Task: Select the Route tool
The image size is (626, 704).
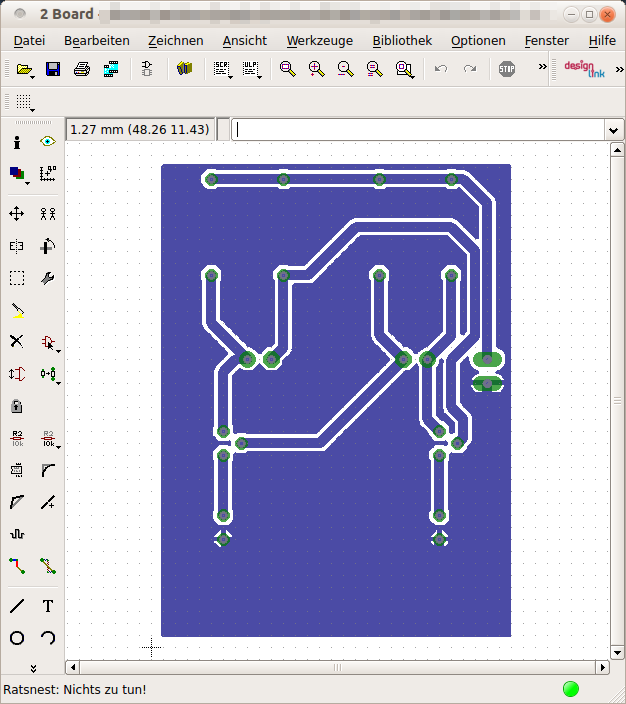Action: (17, 566)
